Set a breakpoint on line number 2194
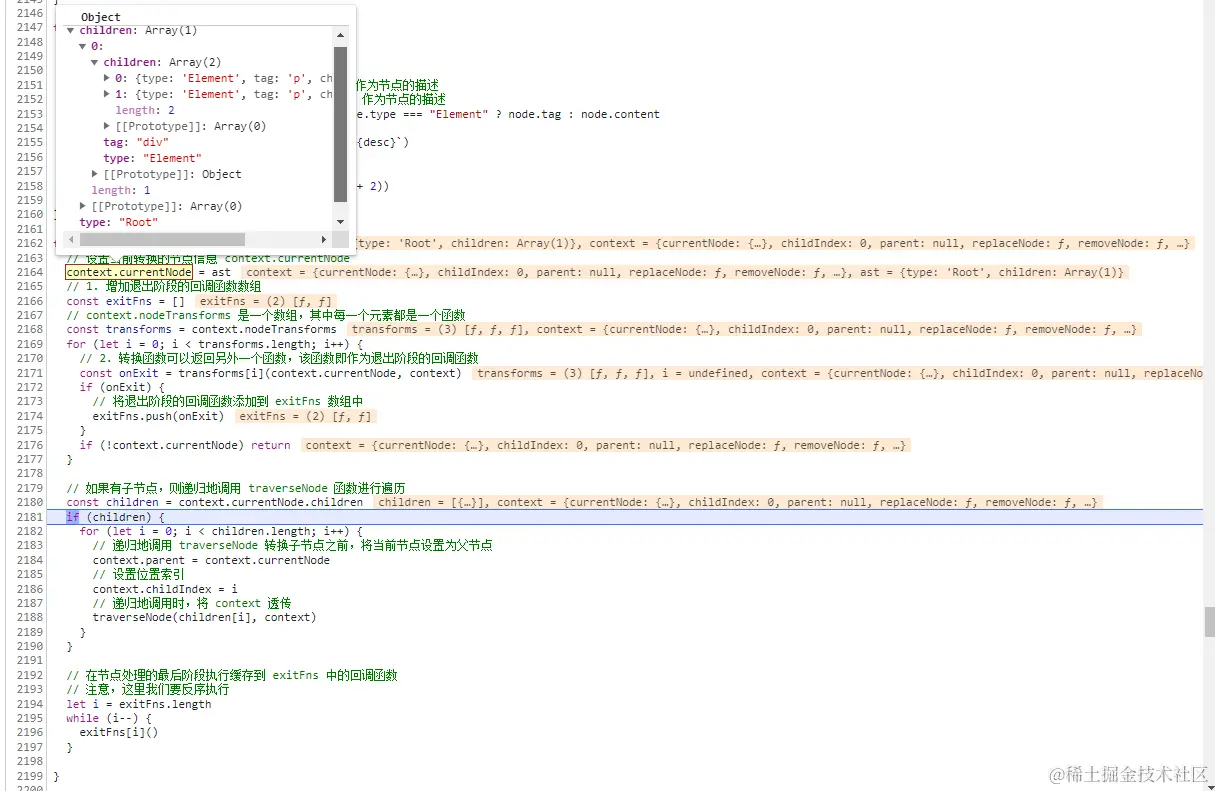 tap(30, 704)
